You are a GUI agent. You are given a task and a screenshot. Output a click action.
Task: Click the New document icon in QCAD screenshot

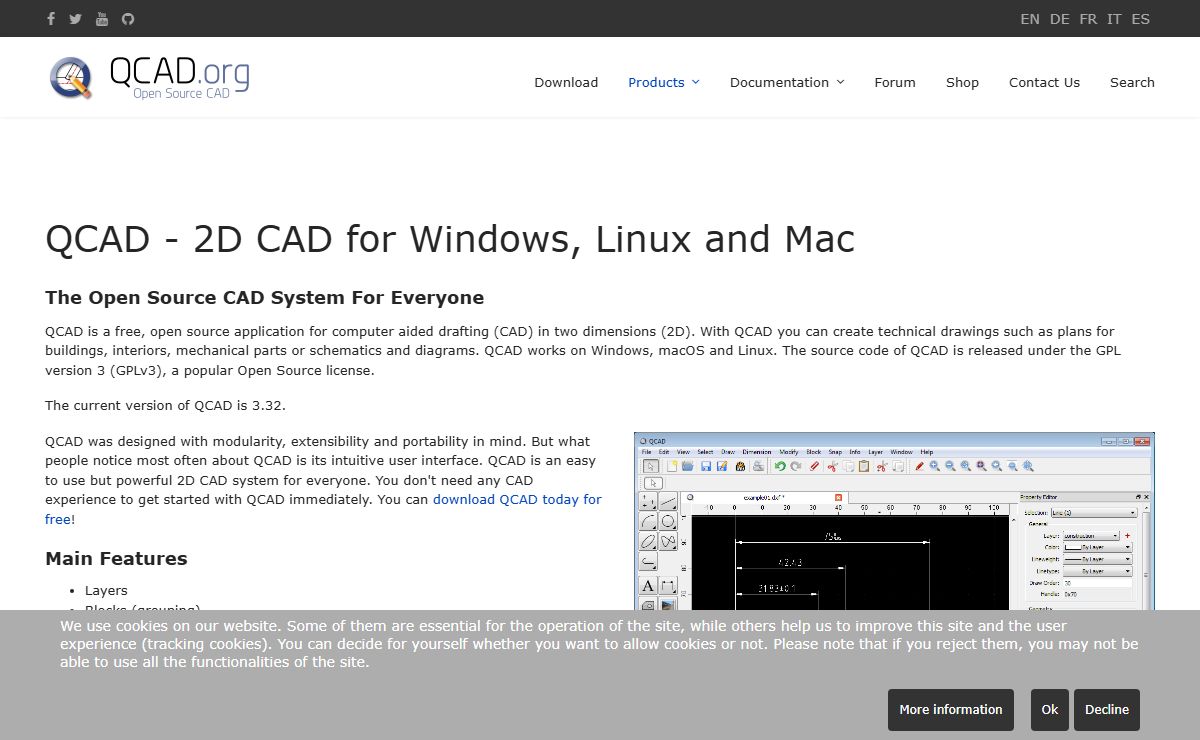(672, 466)
